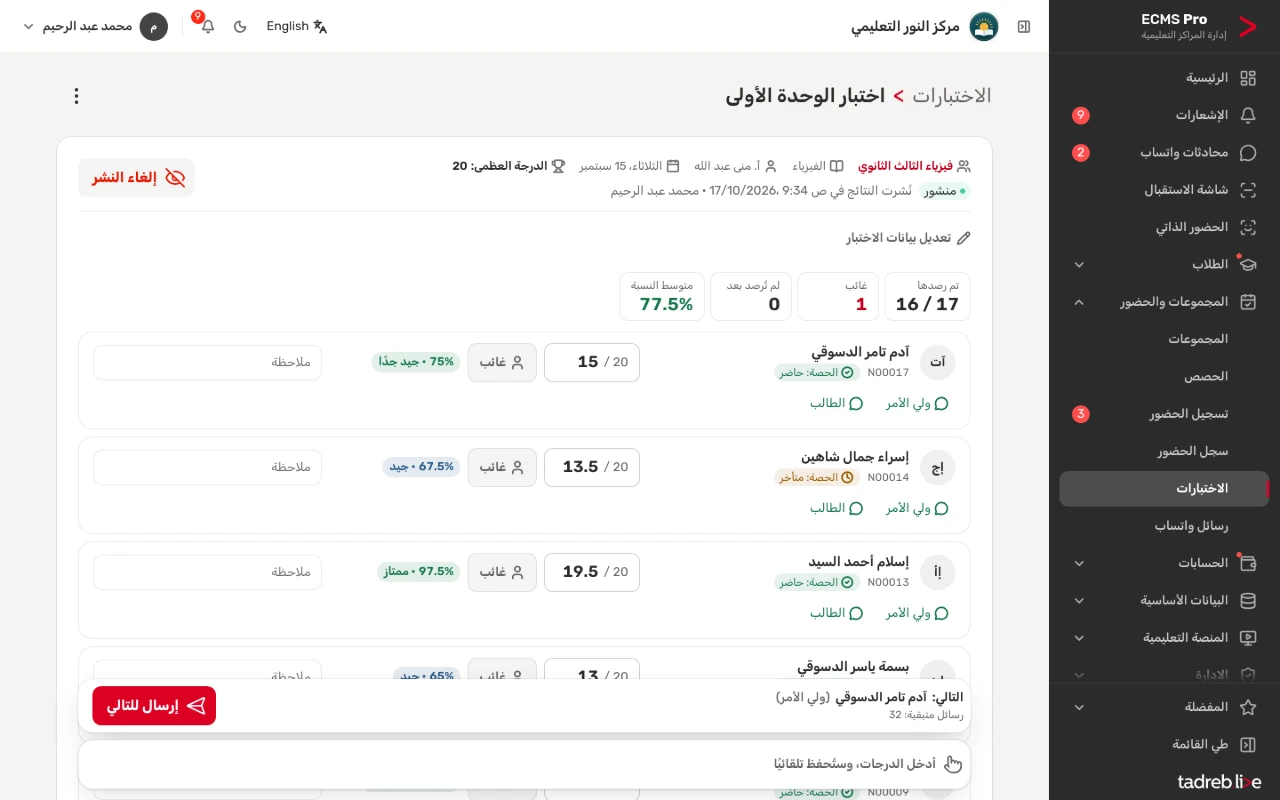Toggle dark mode moon icon

tap(240, 27)
